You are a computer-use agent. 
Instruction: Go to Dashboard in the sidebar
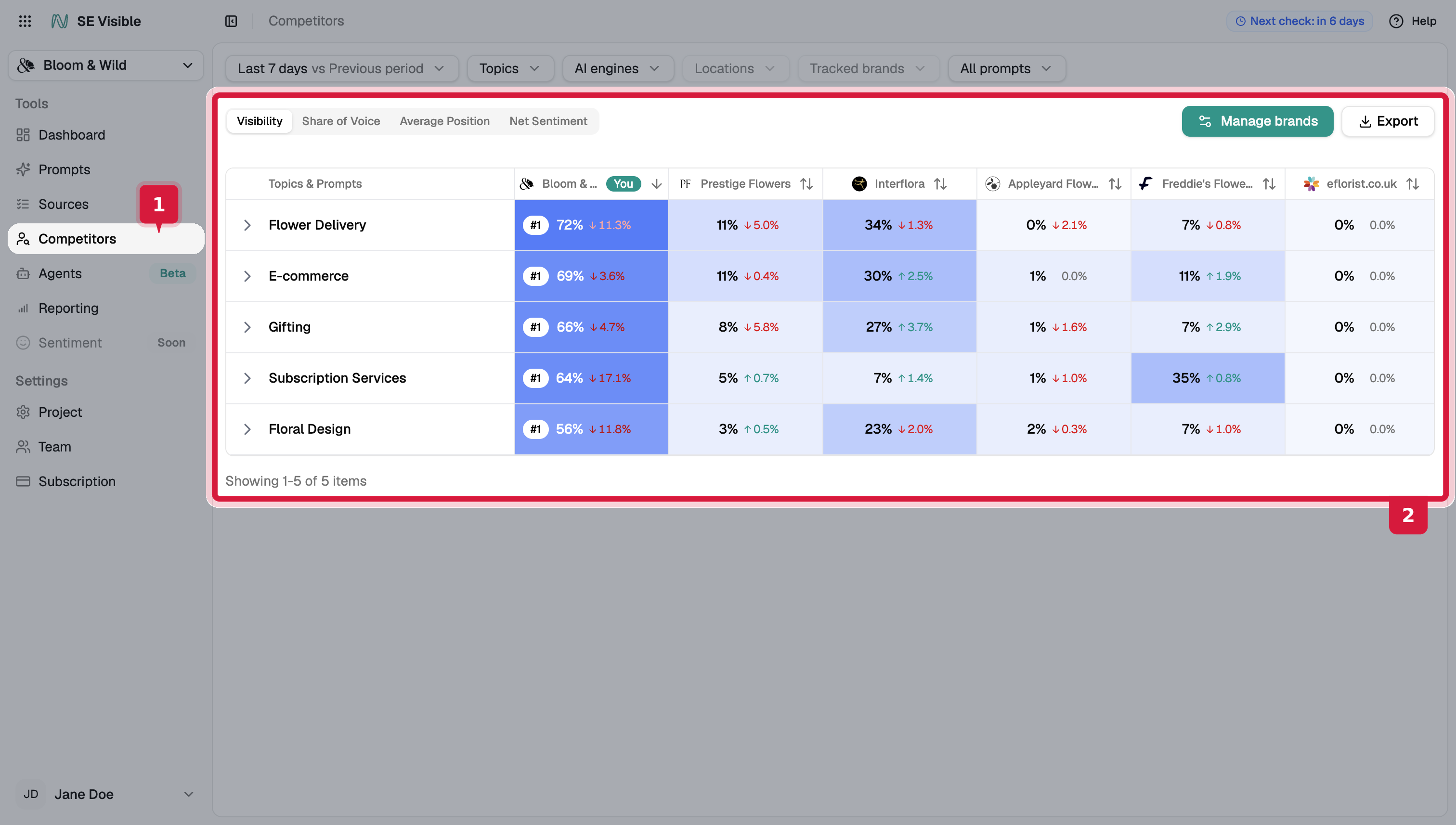point(106,135)
